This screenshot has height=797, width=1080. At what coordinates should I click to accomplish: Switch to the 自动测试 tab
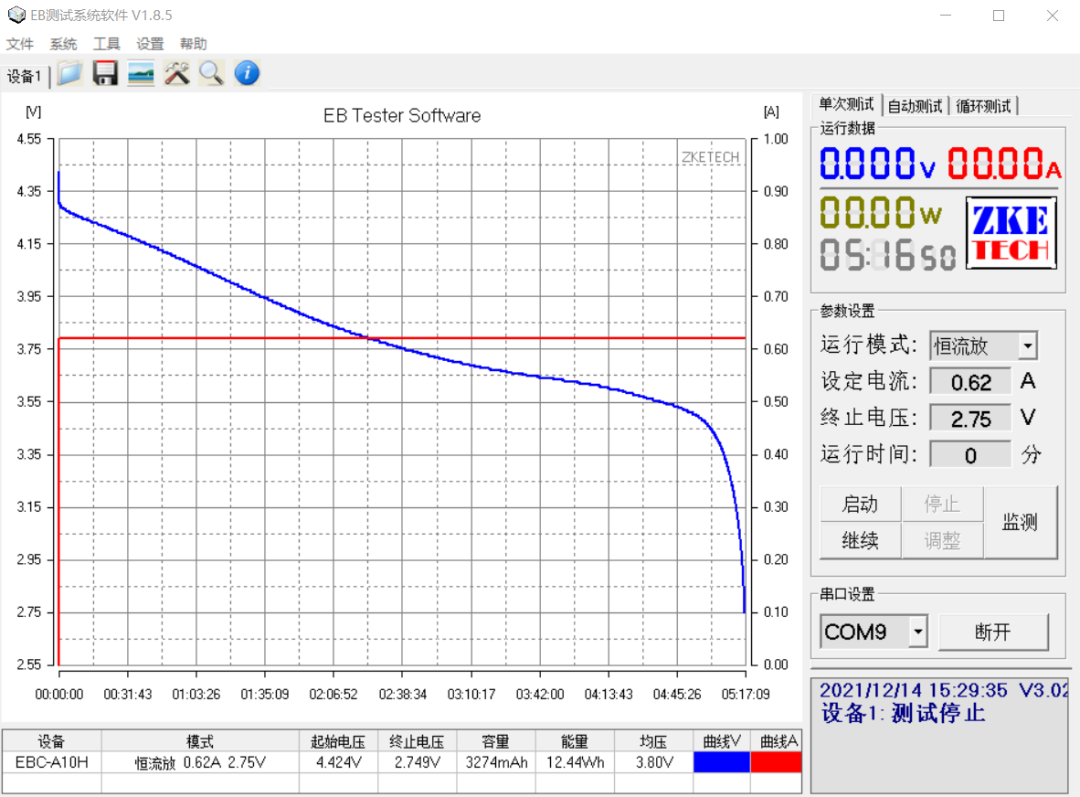tap(915, 106)
